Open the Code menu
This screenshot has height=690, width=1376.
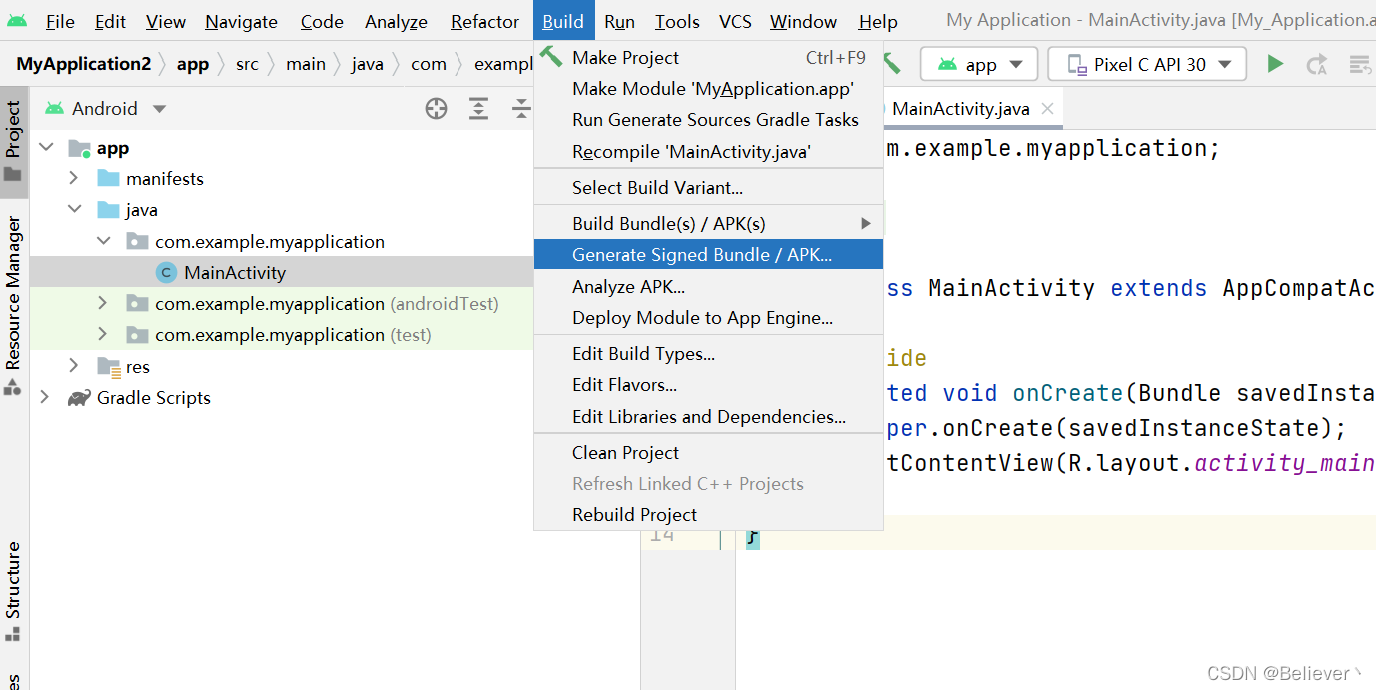322,21
